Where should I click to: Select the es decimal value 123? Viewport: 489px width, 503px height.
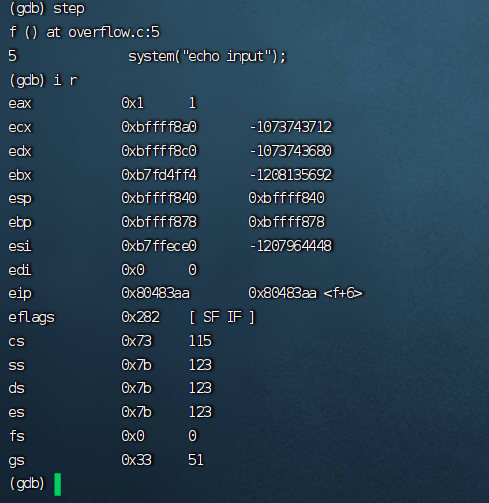pyautogui.click(x=200, y=412)
